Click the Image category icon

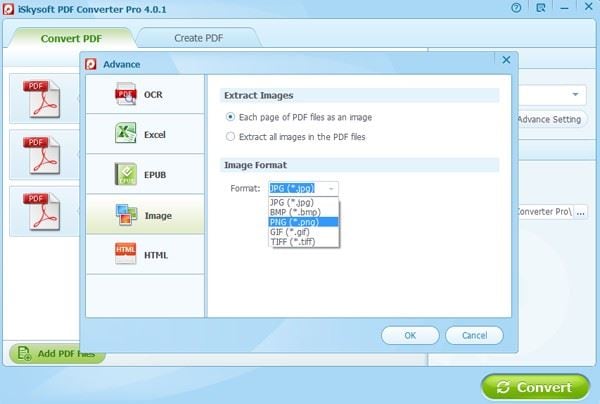pos(126,215)
